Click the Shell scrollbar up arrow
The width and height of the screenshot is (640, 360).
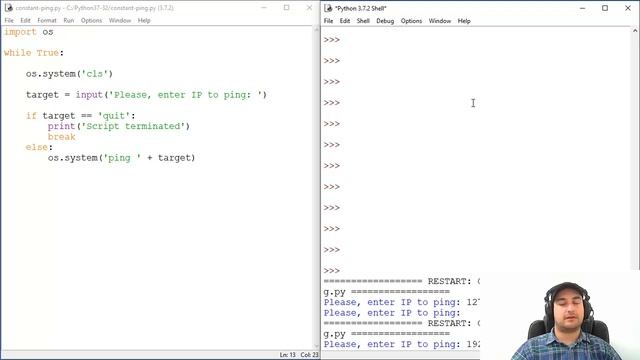(635, 31)
